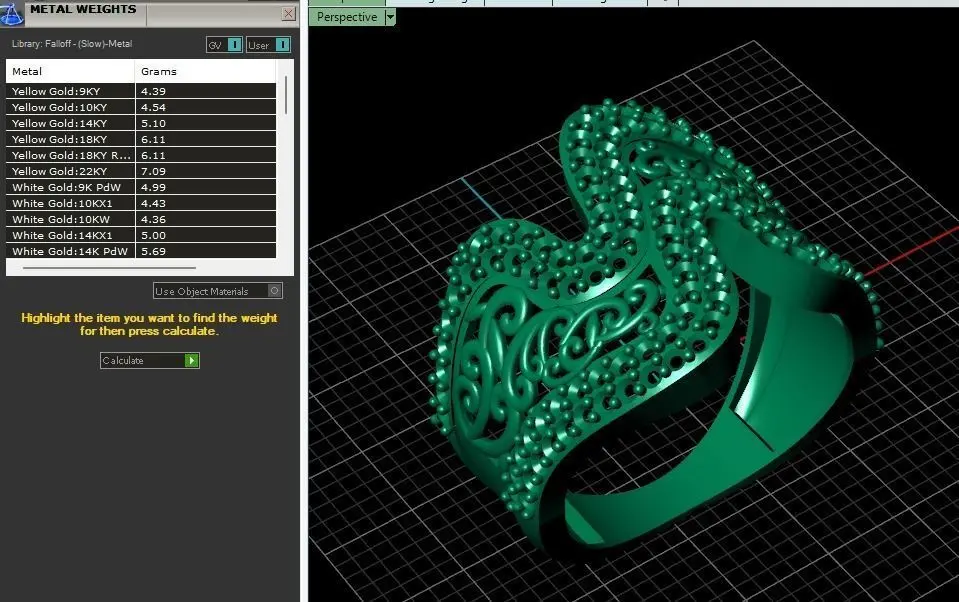959x602 pixels.
Task: Click the 4.39 grams value
Action: pyautogui.click(x=153, y=91)
